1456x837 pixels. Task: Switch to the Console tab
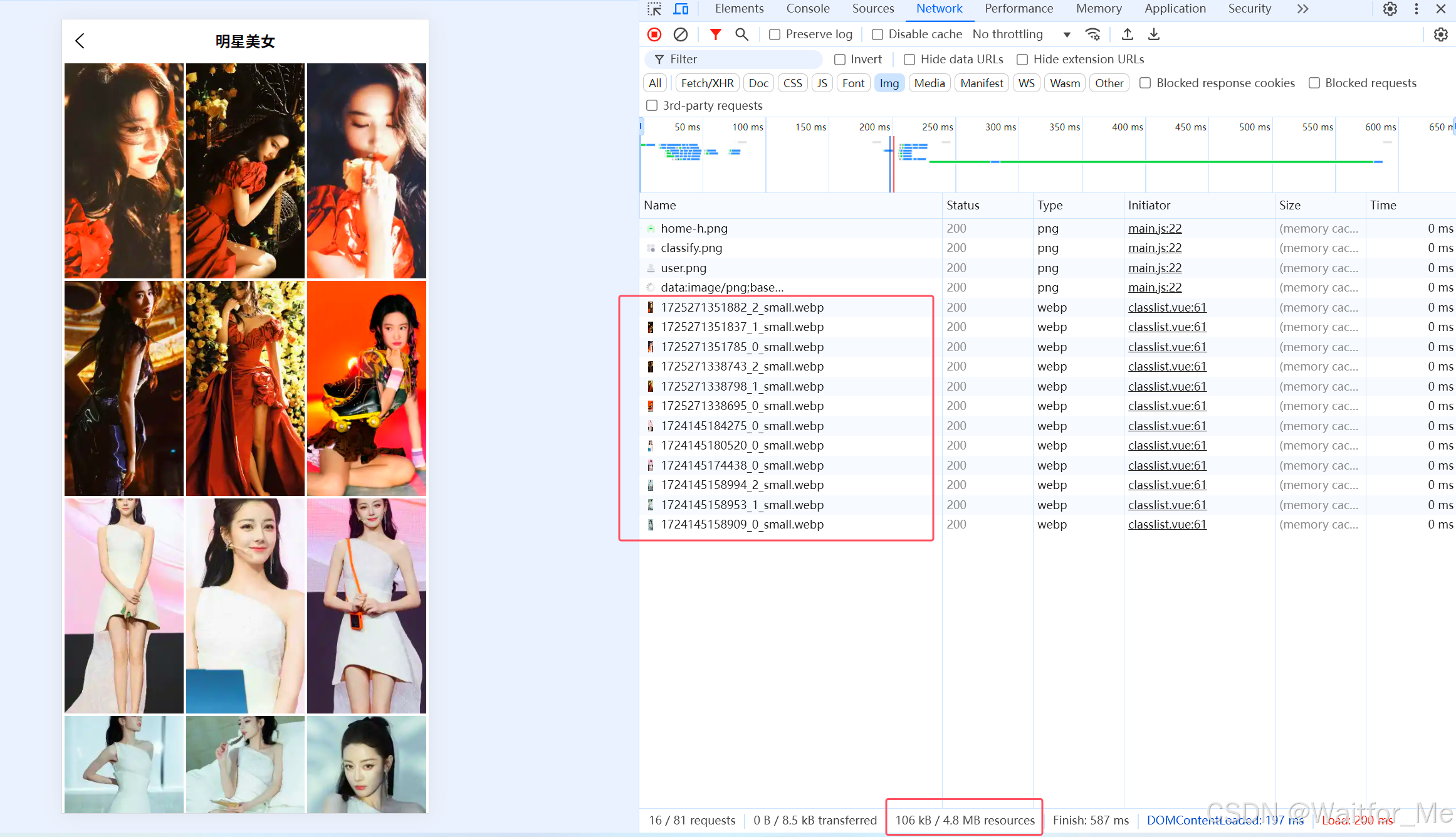click(x=808, y=9)
